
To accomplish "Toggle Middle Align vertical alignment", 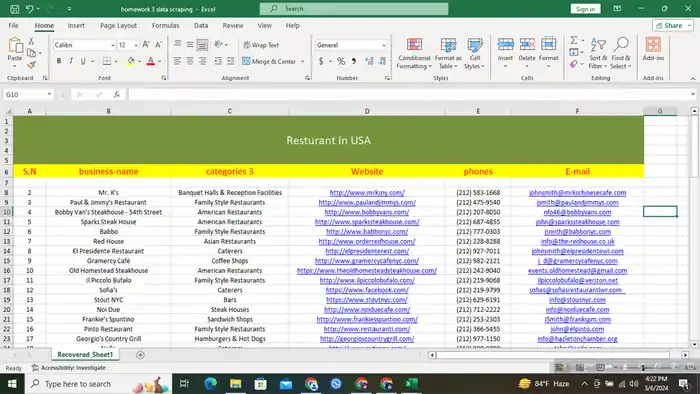I will [190, 45].
